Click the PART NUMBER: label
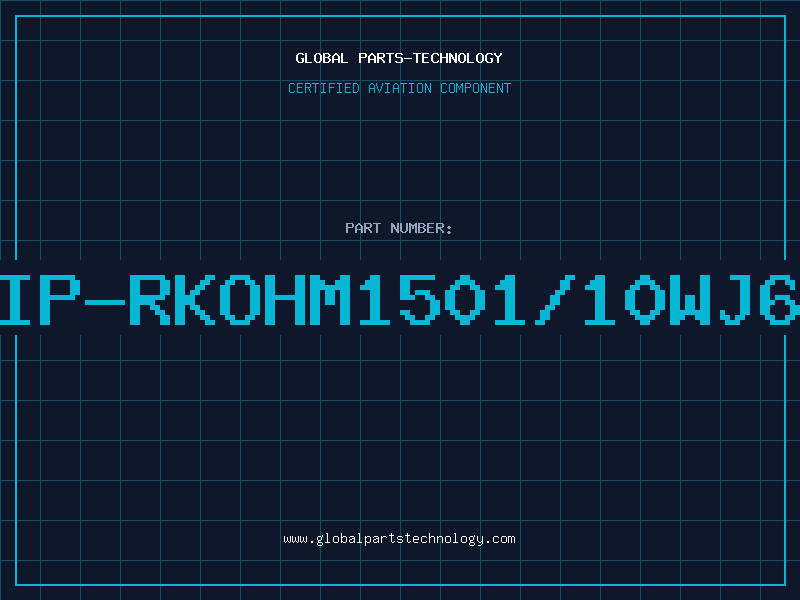Screen dimensions: 800x600 (399, 228)
